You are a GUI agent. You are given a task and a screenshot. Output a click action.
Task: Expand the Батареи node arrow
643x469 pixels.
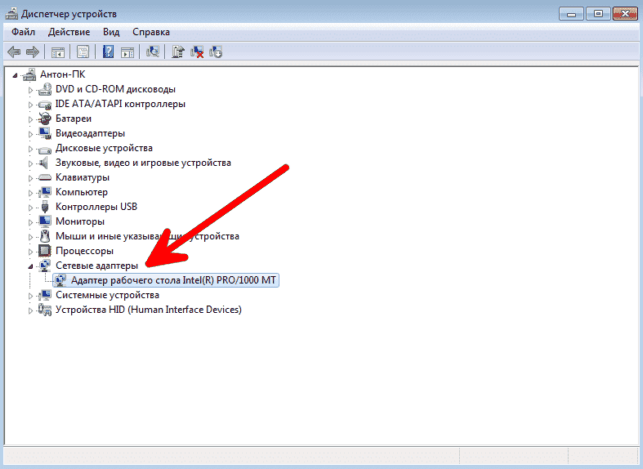[x=30, y=119]
